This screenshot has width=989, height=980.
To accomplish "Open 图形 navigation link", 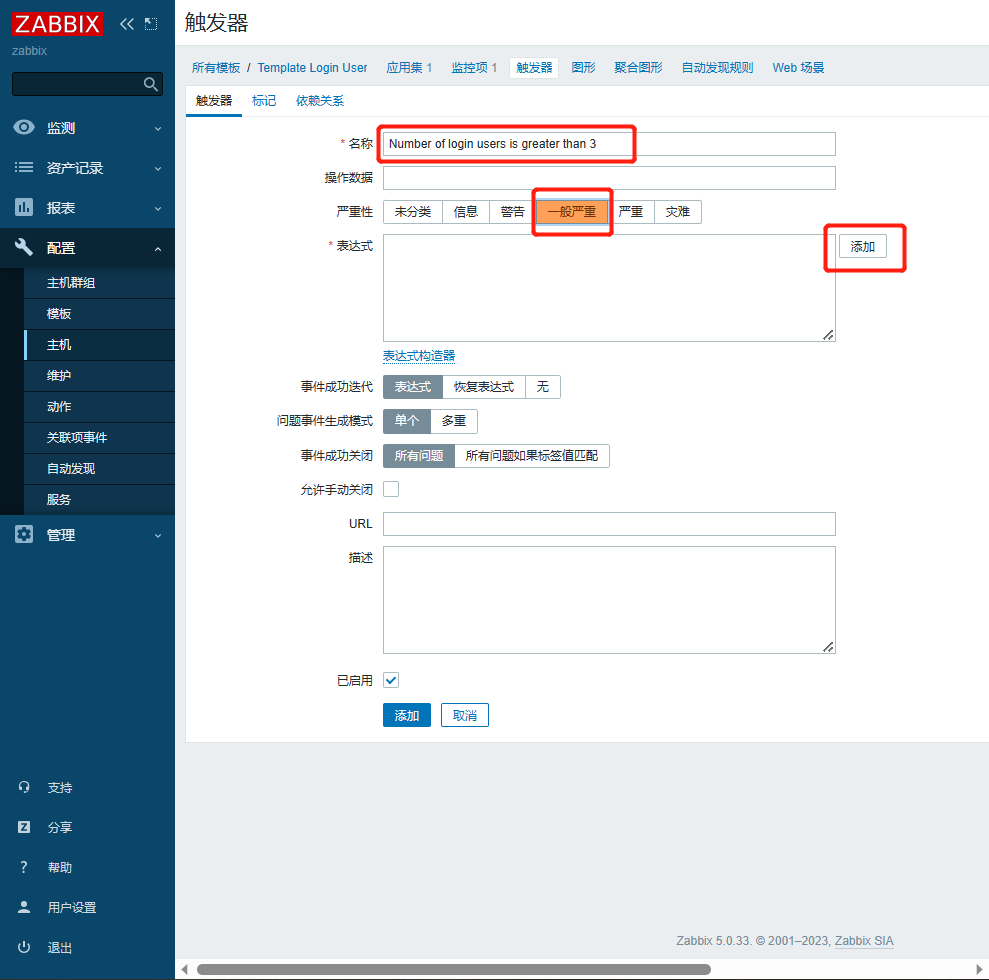I will click(583, 67).
